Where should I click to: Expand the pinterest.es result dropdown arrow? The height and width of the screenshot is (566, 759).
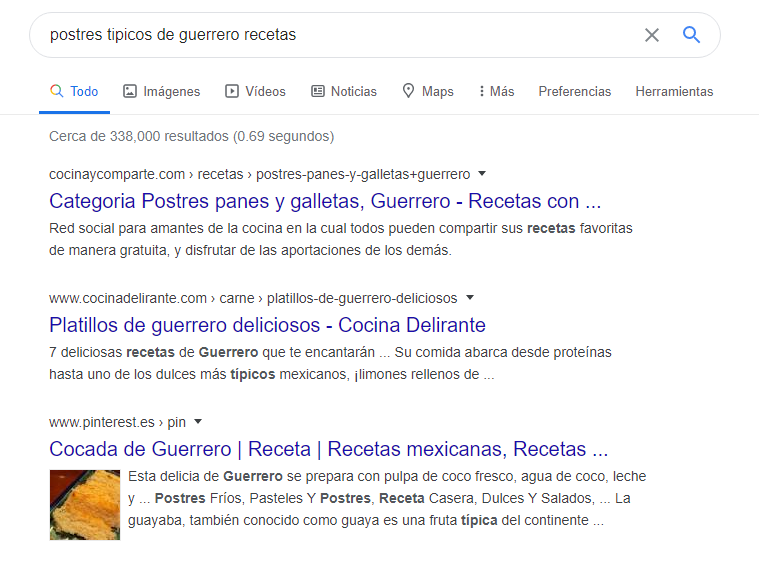coord(197,422)
